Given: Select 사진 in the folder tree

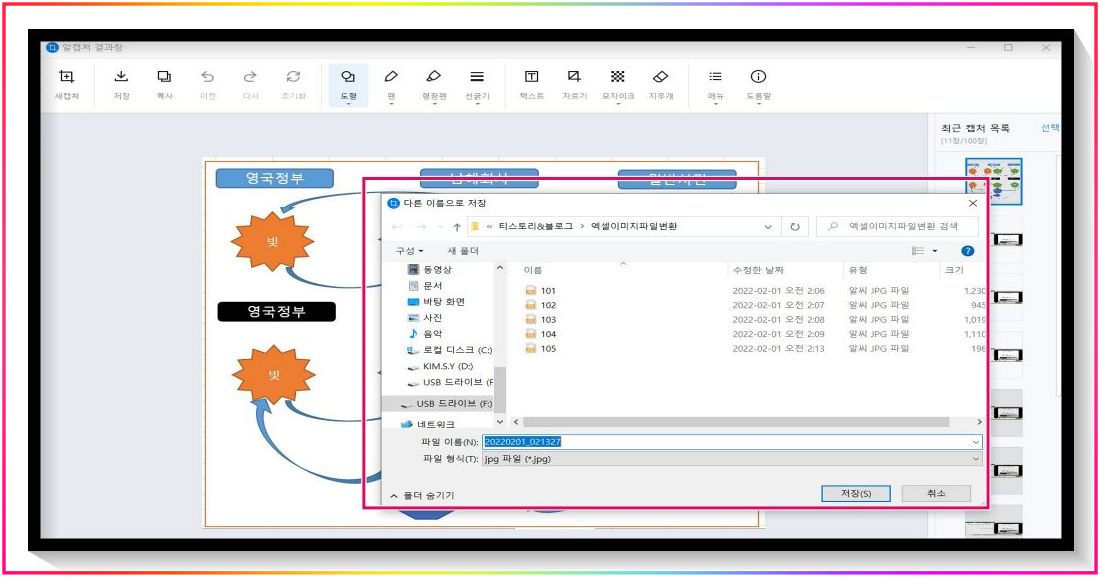Looking at the screenshot, I should [425, 318].
